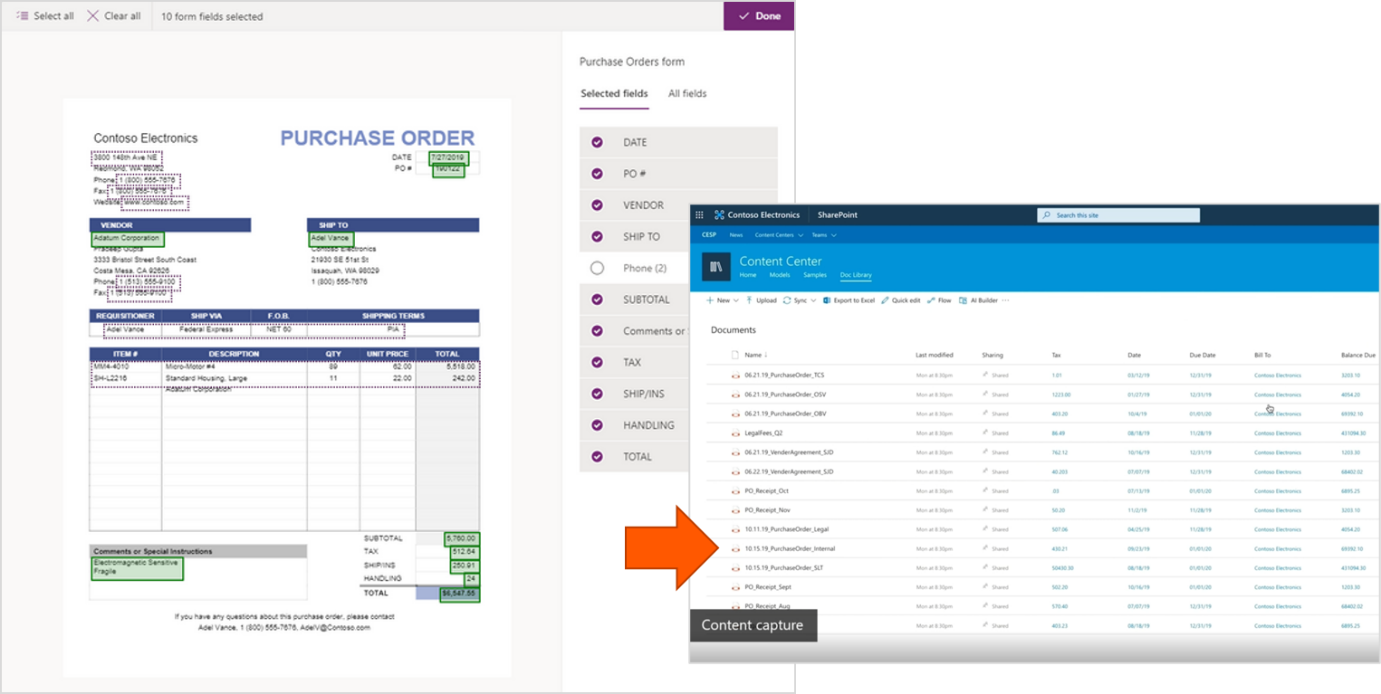Screen dimensions: 1381x694
Task: Select the www.contoso.com website box
Action: pyautogui.click(x=154, y=202)
